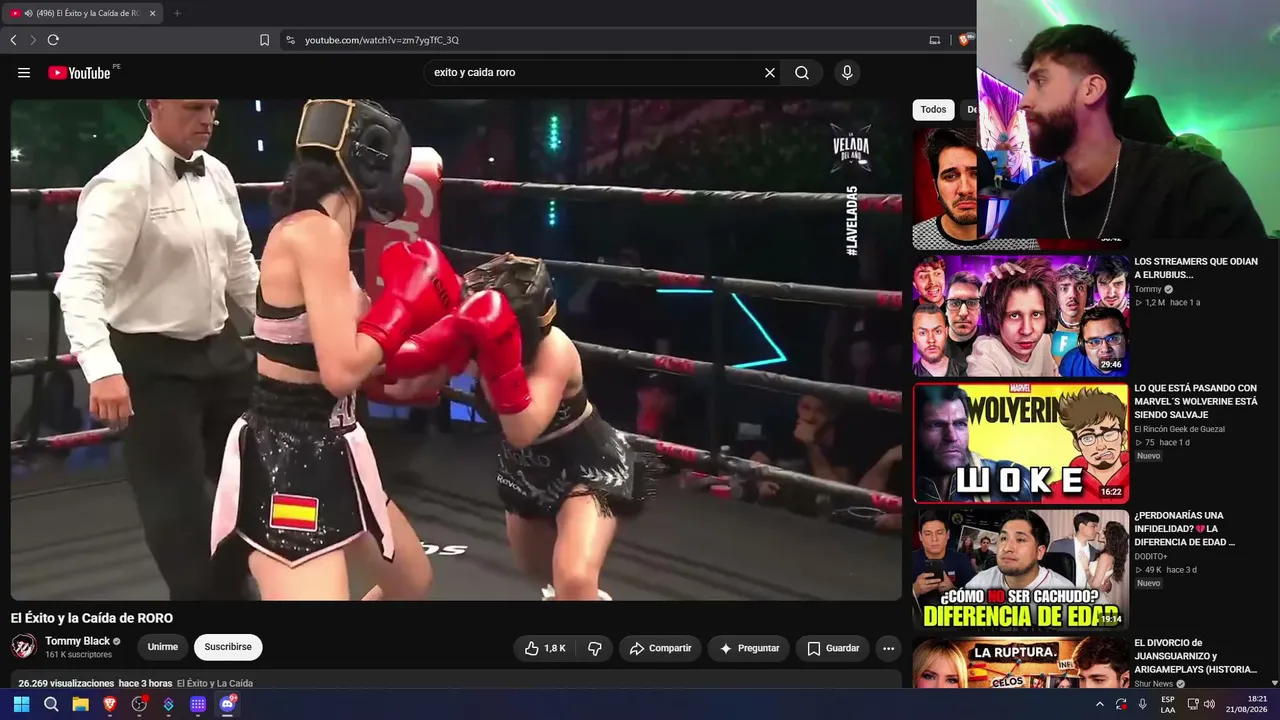
Task: Switch to Brave browser on the taskbar
Action: pos(110,704)
